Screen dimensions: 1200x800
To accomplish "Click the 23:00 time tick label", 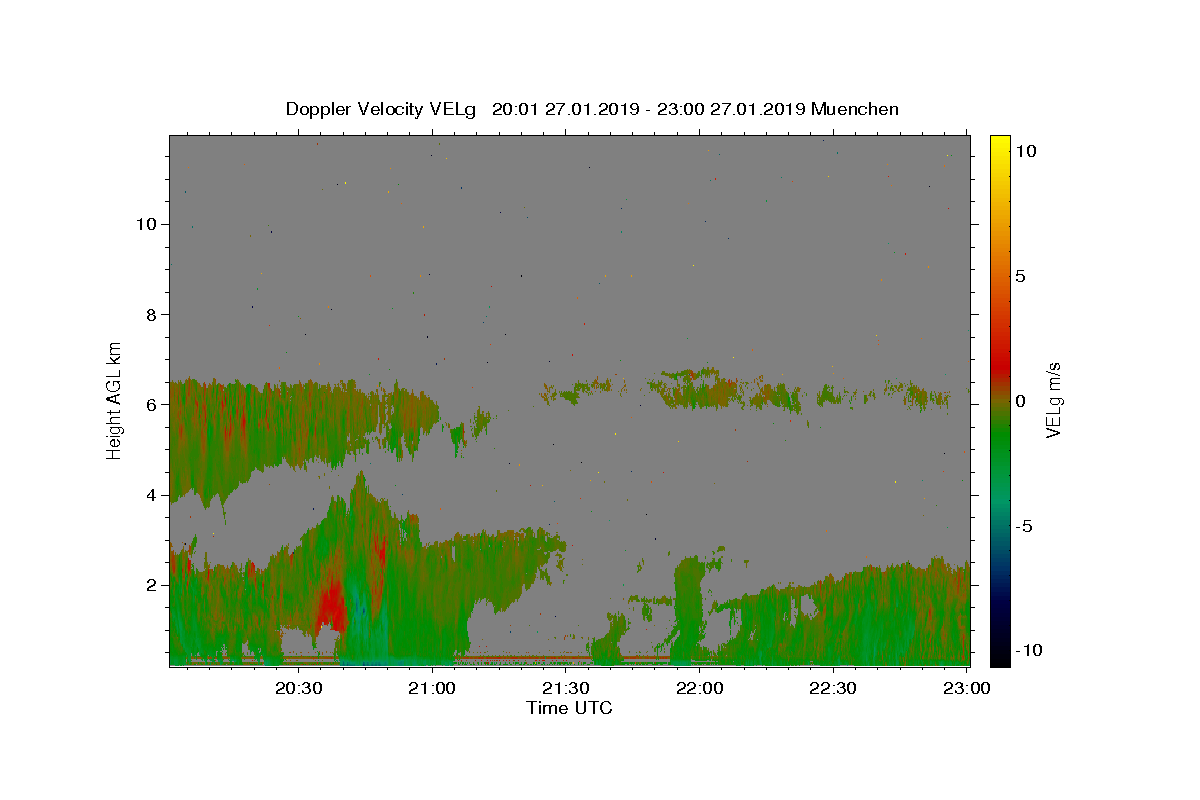I will pyautogui.click(x=967, y=688).
